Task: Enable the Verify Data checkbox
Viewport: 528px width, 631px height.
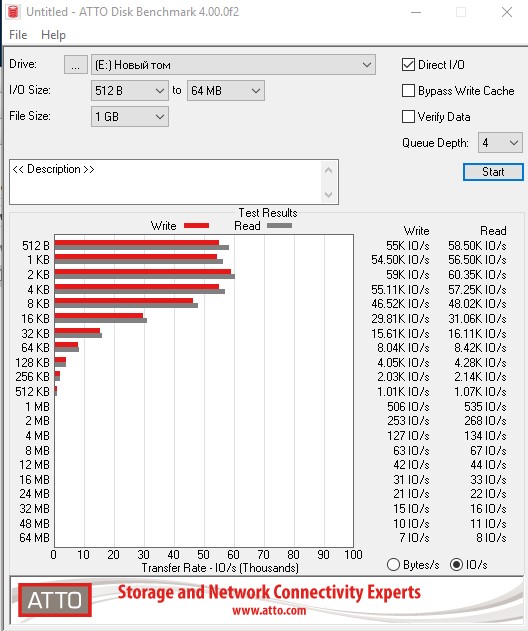Action: [408, 117]
